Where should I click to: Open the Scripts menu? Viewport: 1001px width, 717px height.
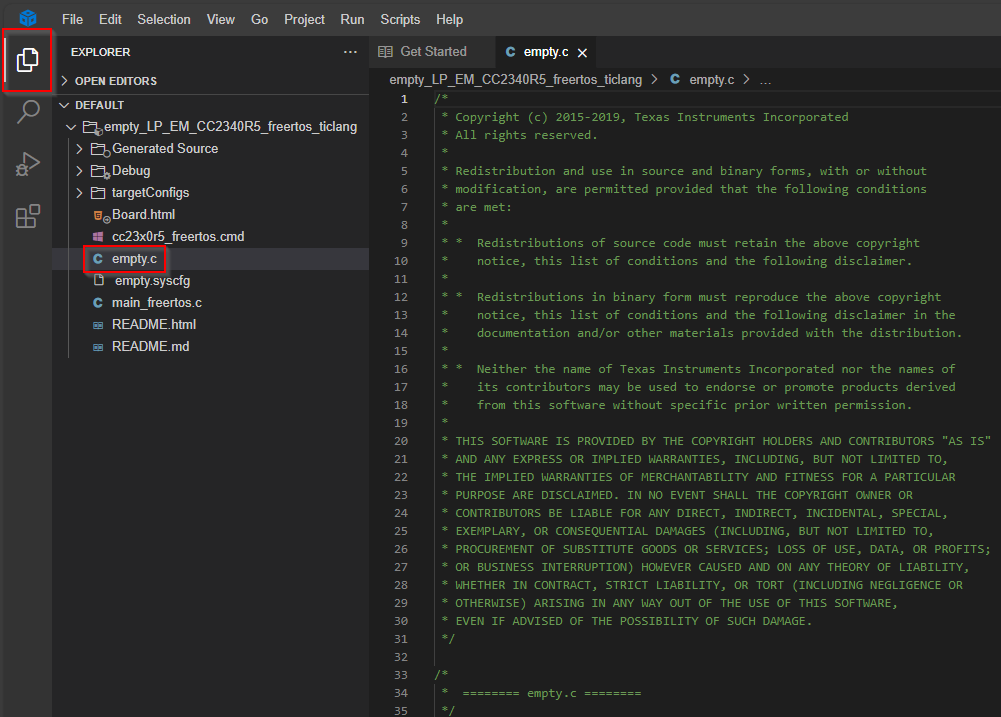point(400,19)
